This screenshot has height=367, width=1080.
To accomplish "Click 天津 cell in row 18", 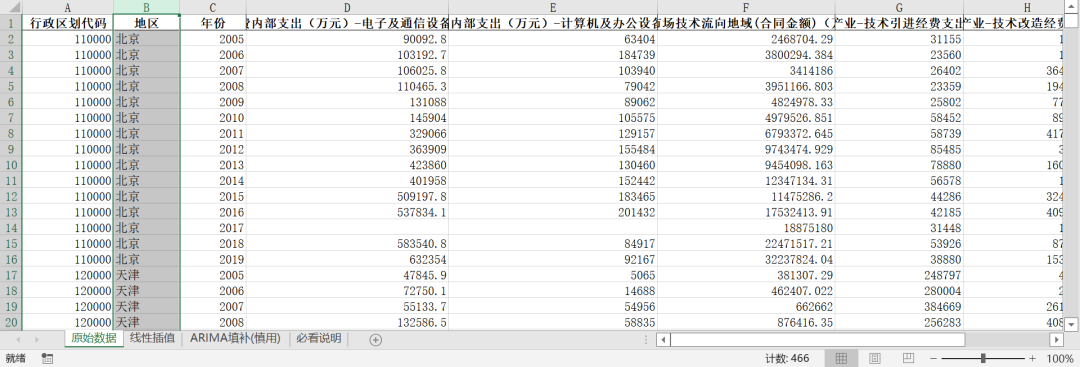I will click(147, 291).
